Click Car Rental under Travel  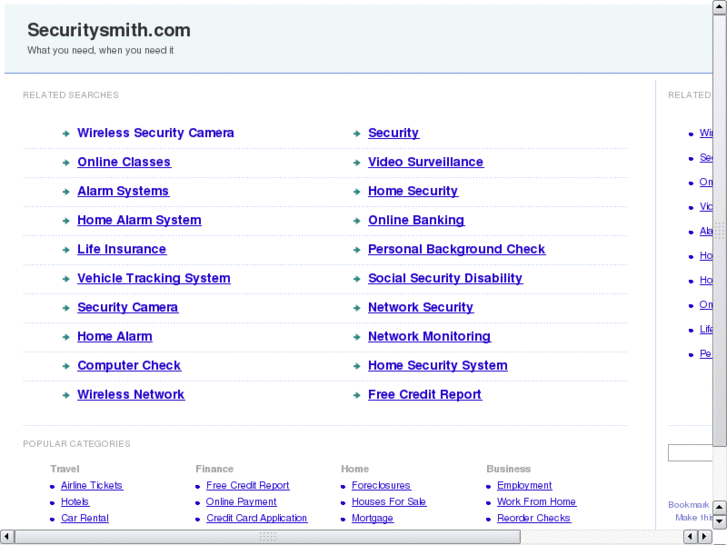click(x=85, y=518)
